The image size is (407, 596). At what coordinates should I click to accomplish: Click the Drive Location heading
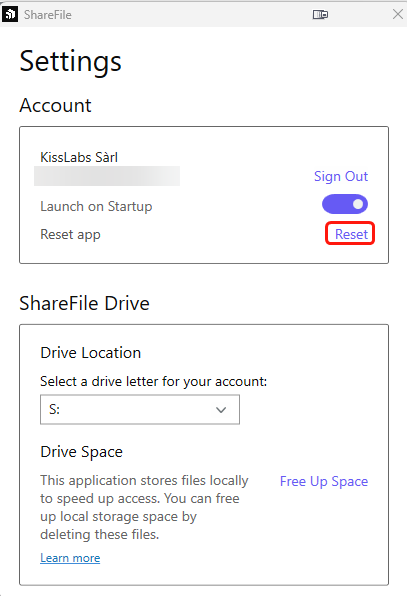tap(90, 353)
